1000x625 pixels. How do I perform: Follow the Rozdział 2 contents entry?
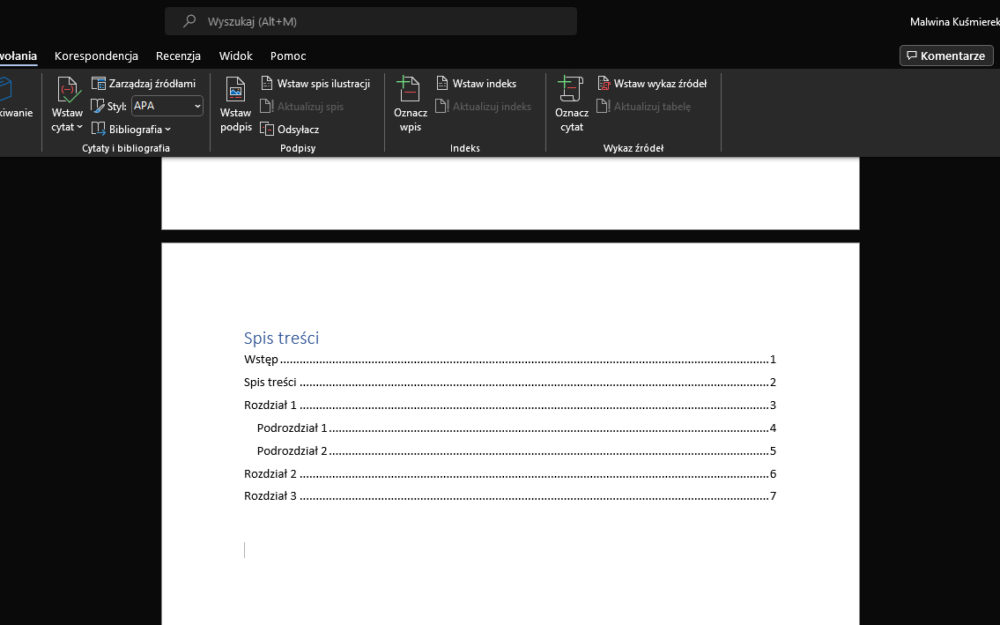coord(510,474)
